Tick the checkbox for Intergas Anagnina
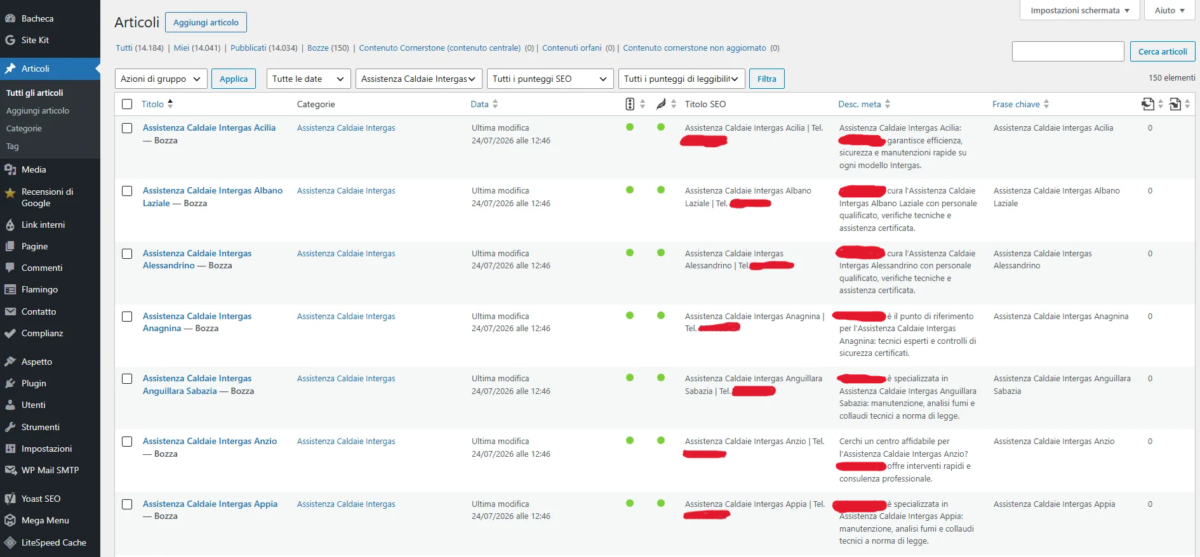Viewport: 1200px width, 557px height. (127, 317)
